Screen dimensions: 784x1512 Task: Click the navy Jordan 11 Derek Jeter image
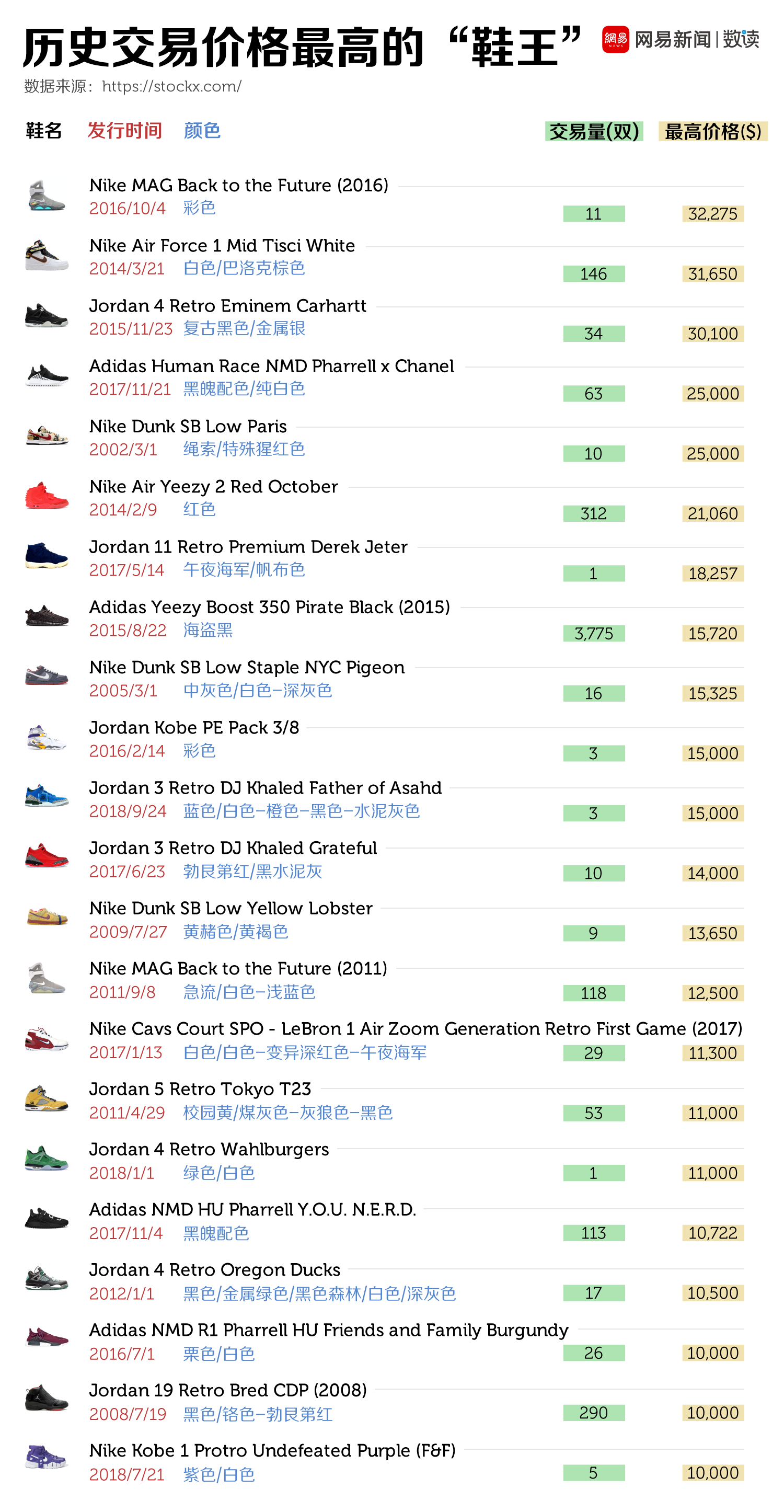(47, 556)
